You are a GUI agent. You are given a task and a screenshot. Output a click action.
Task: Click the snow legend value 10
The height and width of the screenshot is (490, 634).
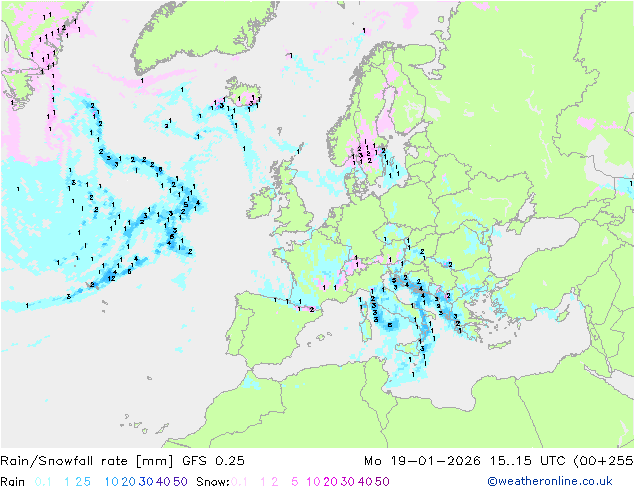(x=313, y=482)
